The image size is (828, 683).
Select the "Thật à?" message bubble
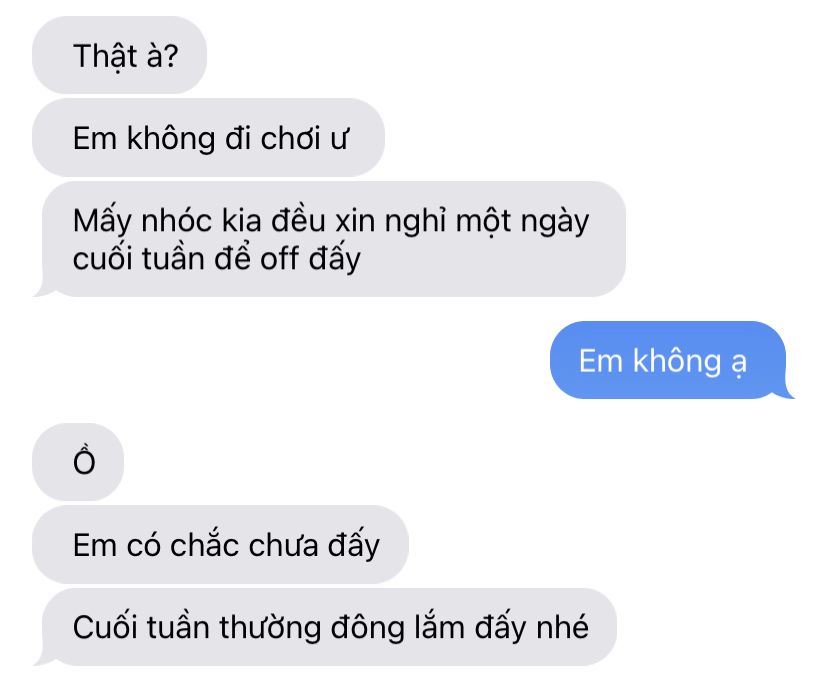click(x=119, y=55)
